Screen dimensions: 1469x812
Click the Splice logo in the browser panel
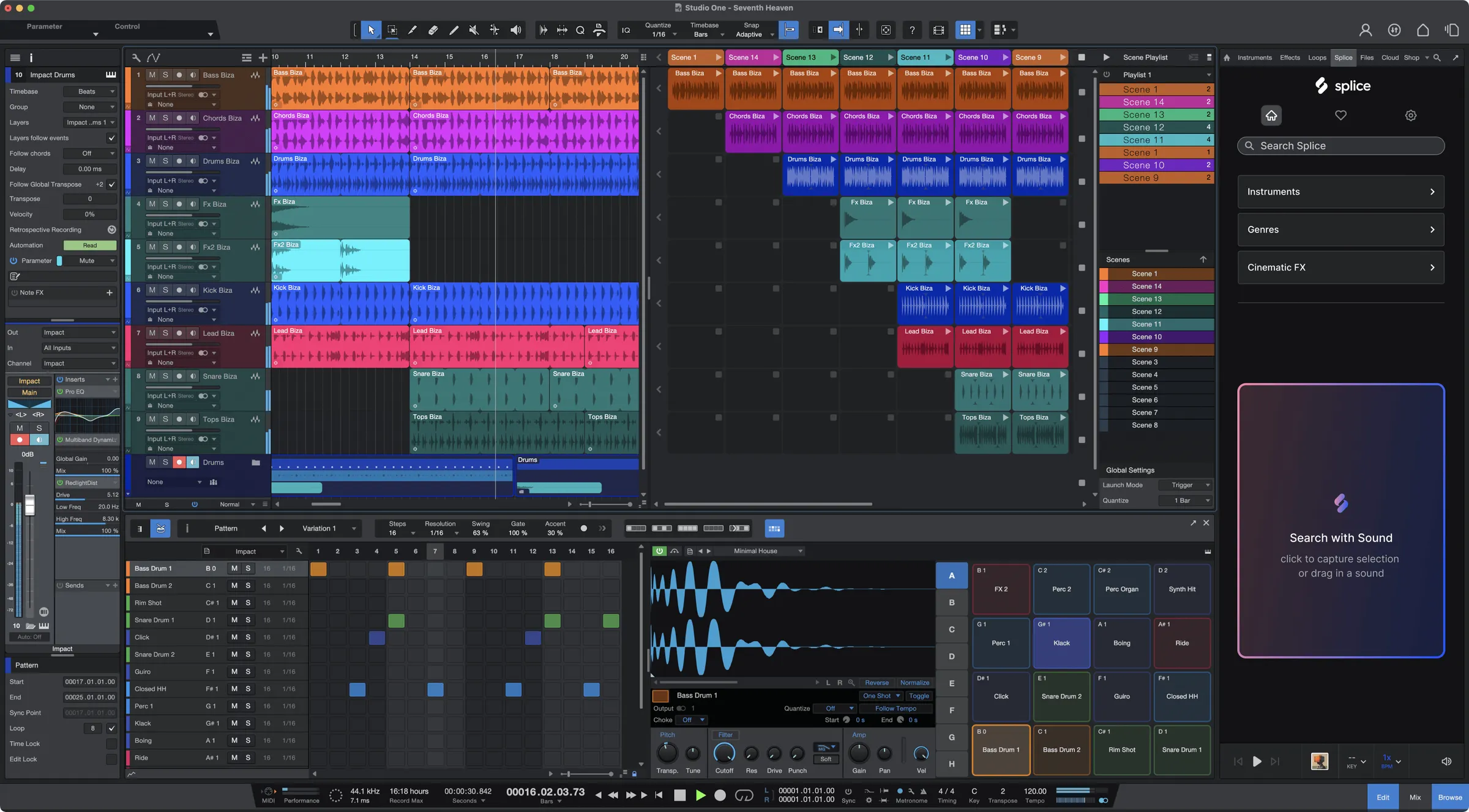coord(1341,86)
